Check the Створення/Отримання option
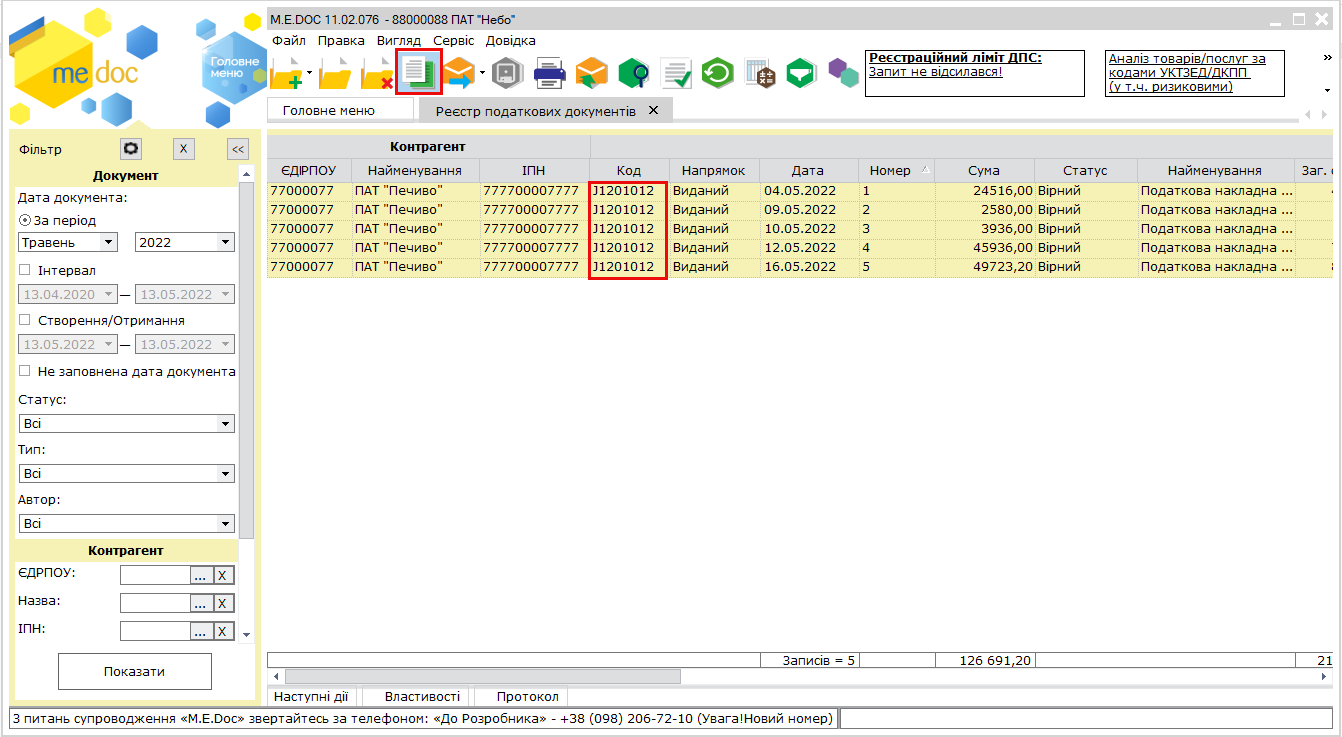The image size is (1342, 737). [25, 320]
